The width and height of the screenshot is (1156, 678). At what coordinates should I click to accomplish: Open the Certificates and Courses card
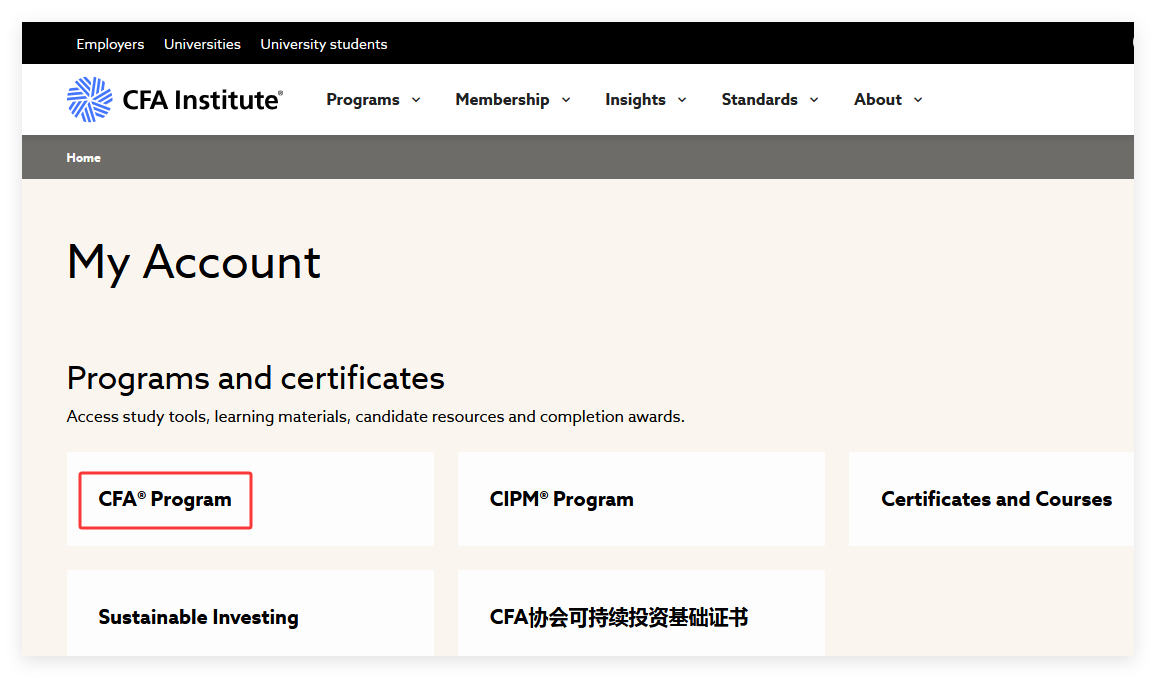tap(991, 499)
